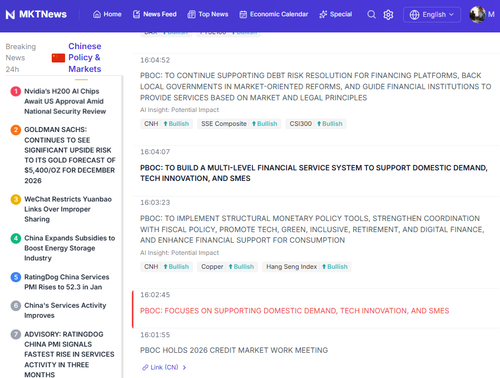Screen dimensions: 500x378
Task: Open China's Services Activity Improves story
Action: (x=65, y=310)
